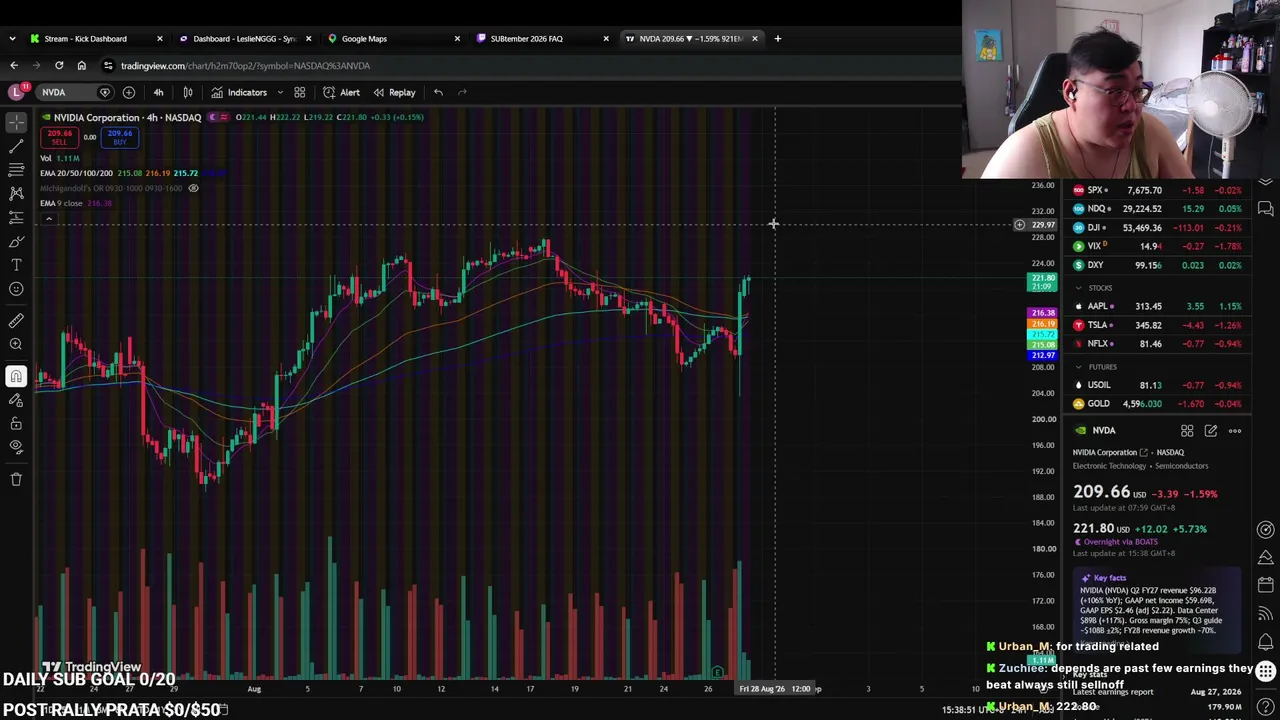This screenshot has width=1280, height=720.
Task: Open indicator templates grid icon
Action: pos(299,92)
